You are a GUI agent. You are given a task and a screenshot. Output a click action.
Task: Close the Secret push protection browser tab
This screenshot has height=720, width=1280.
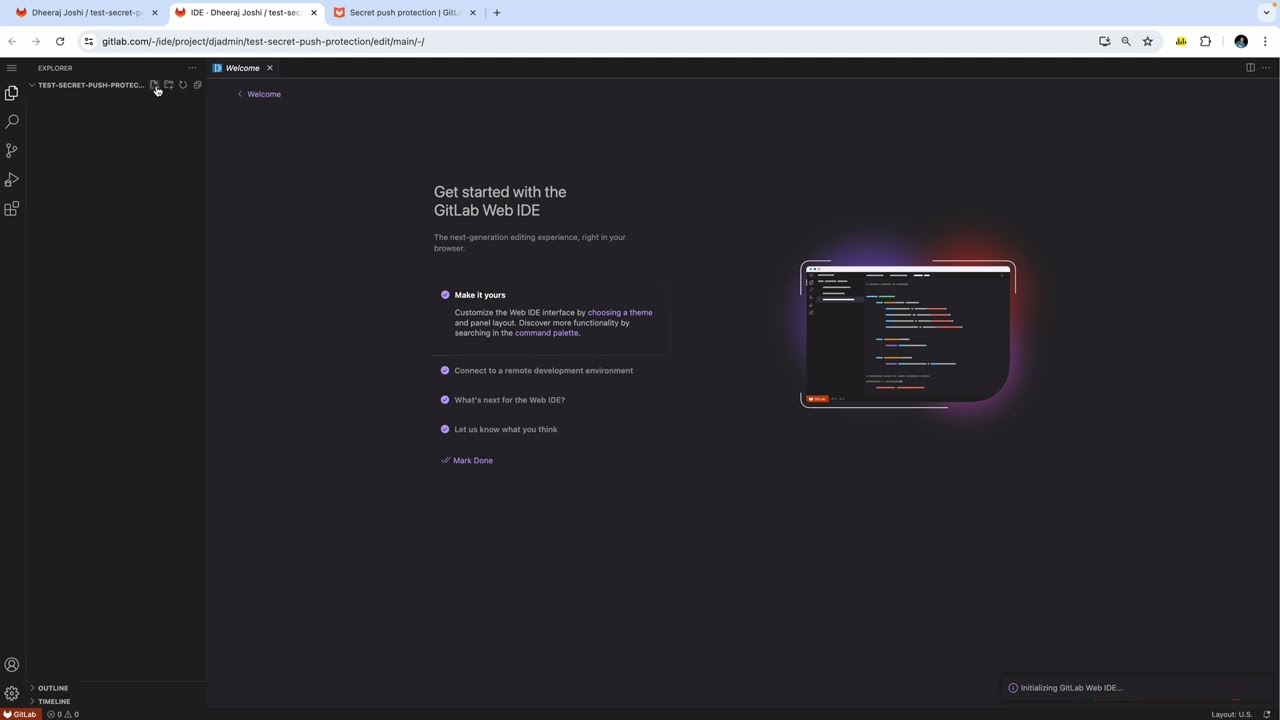473,13
